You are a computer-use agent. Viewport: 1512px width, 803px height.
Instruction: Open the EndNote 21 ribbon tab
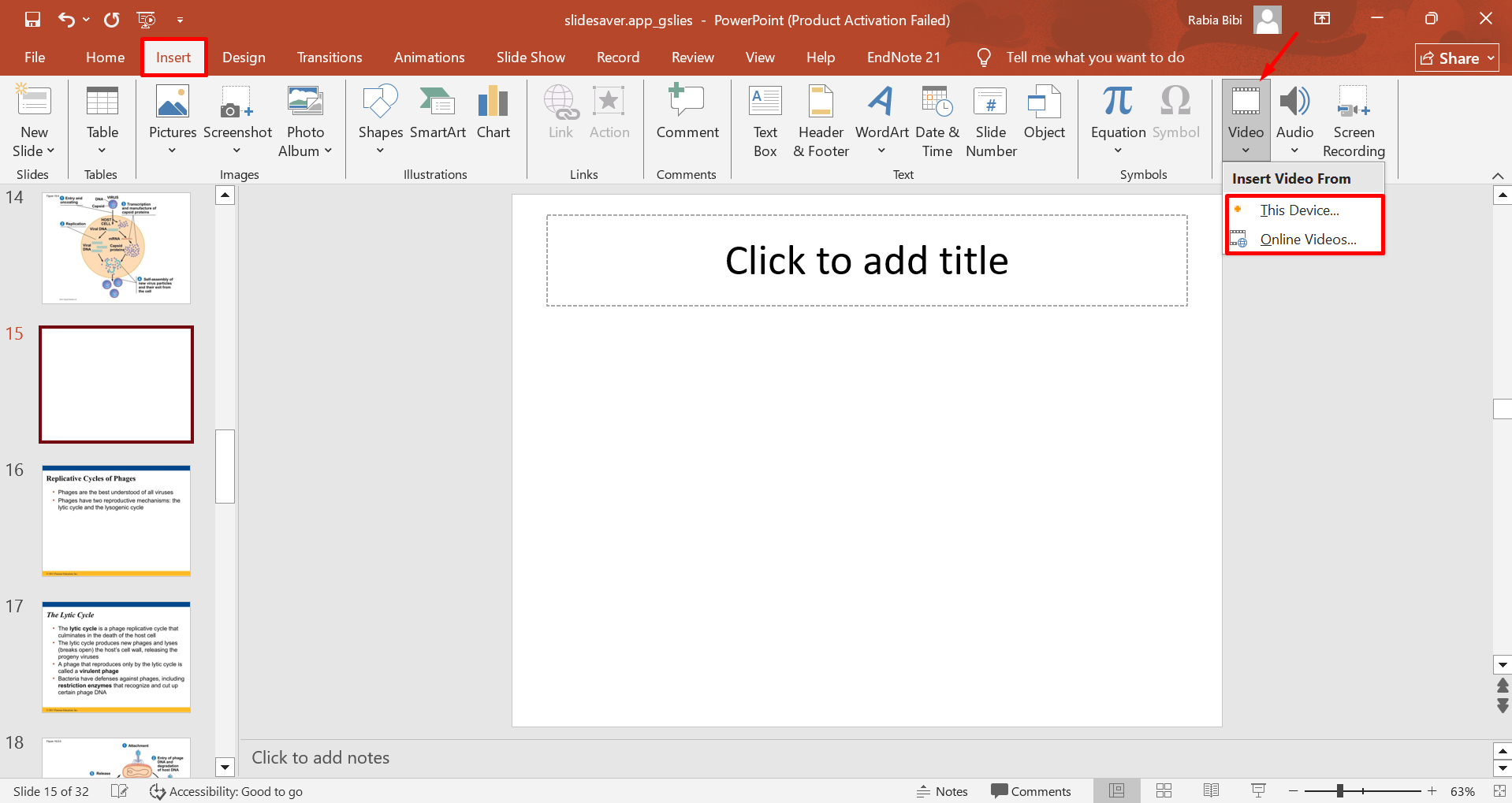pos(903,57)
